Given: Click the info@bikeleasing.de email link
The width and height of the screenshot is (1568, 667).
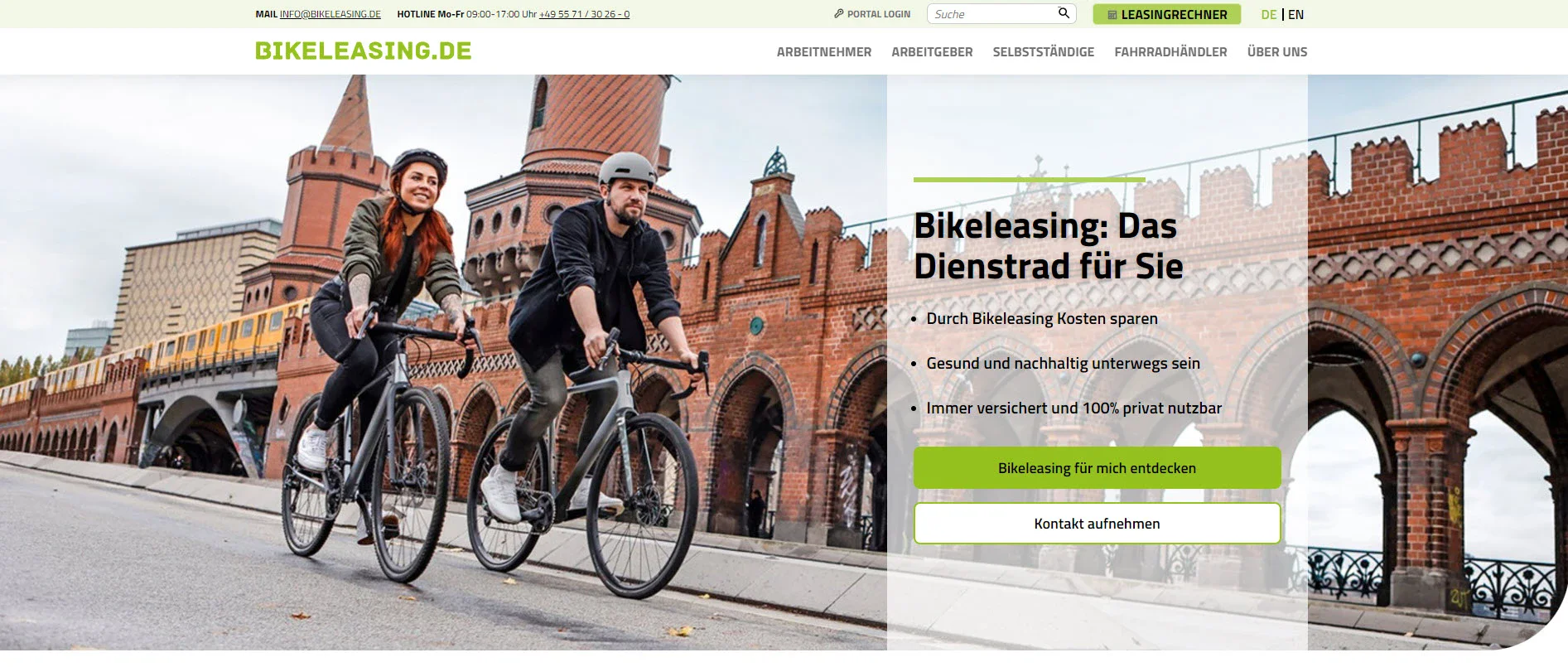Looking at the screenshot, I should coord(330,14).
